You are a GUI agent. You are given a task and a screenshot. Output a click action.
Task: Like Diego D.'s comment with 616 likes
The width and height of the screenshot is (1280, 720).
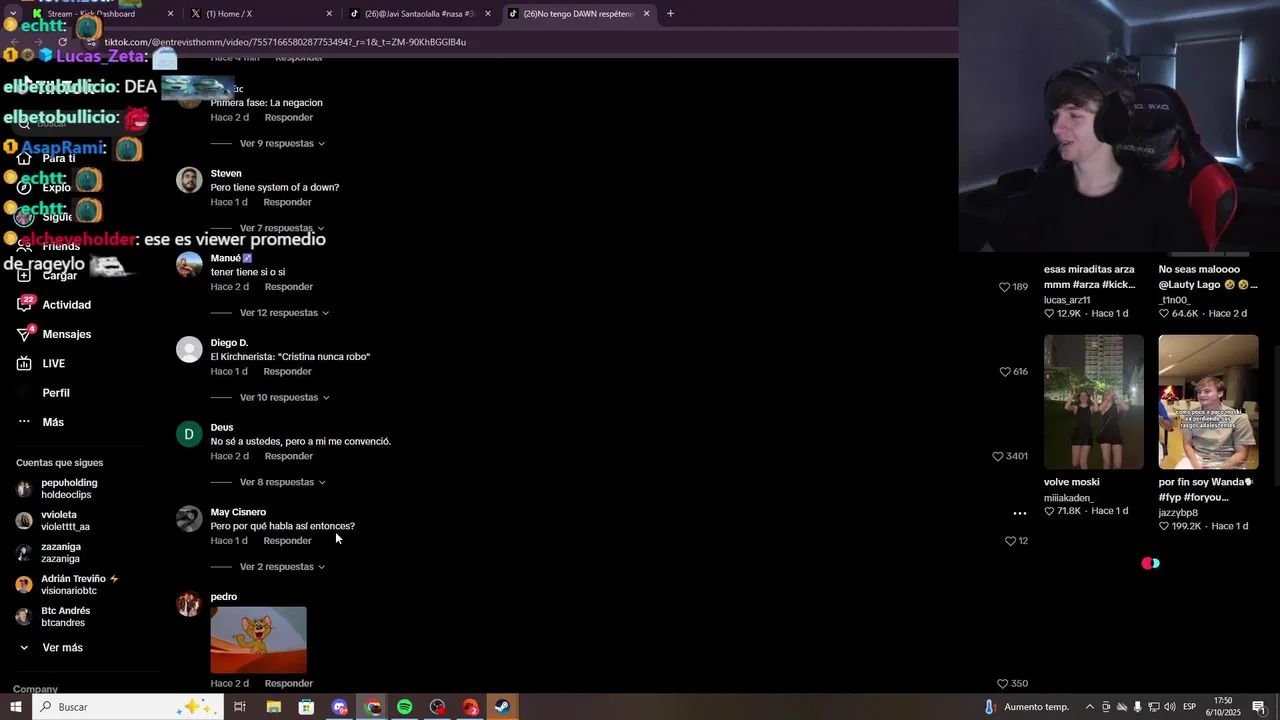1004,371
